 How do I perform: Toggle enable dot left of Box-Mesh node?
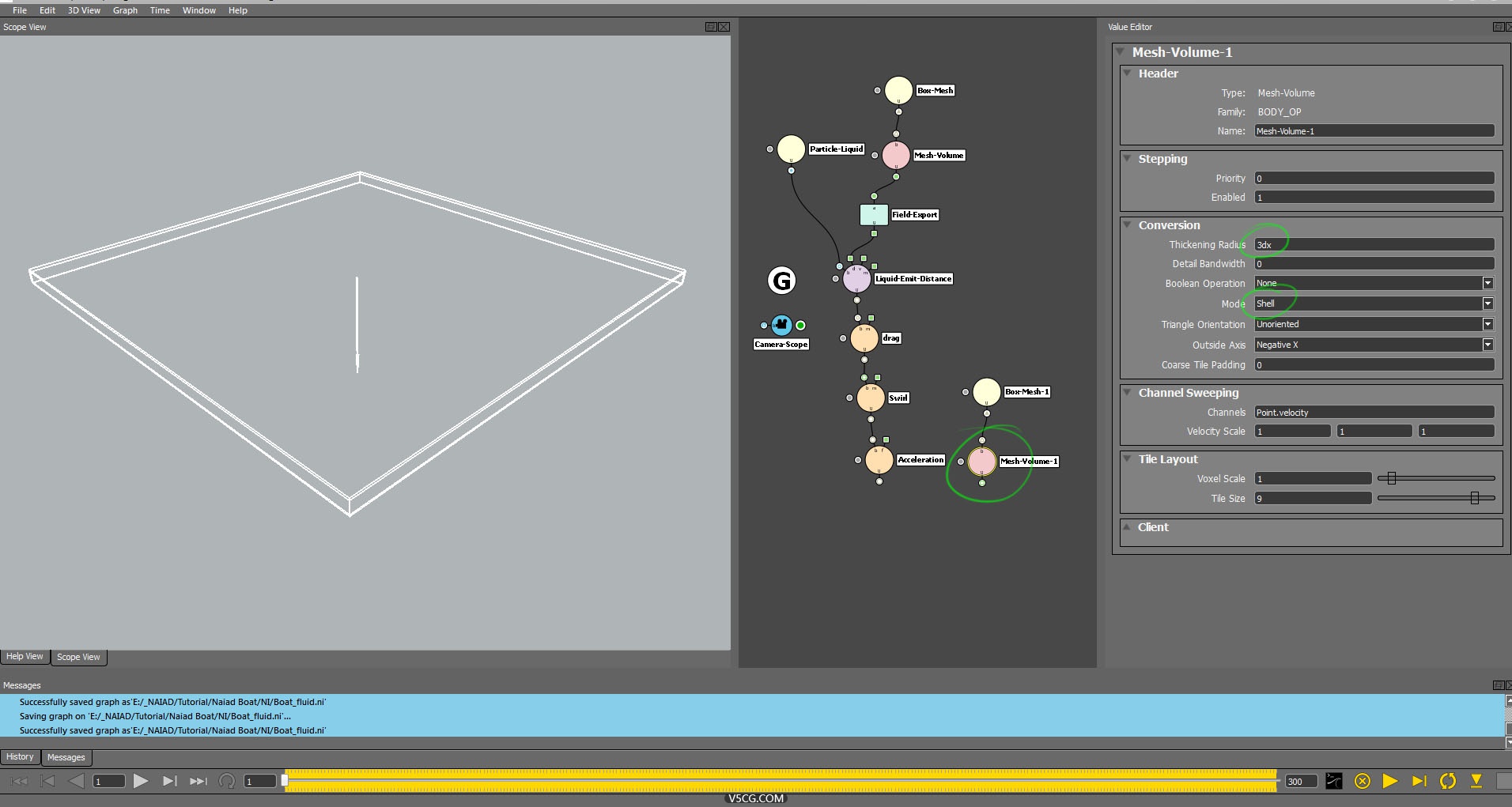click(877, 90)
